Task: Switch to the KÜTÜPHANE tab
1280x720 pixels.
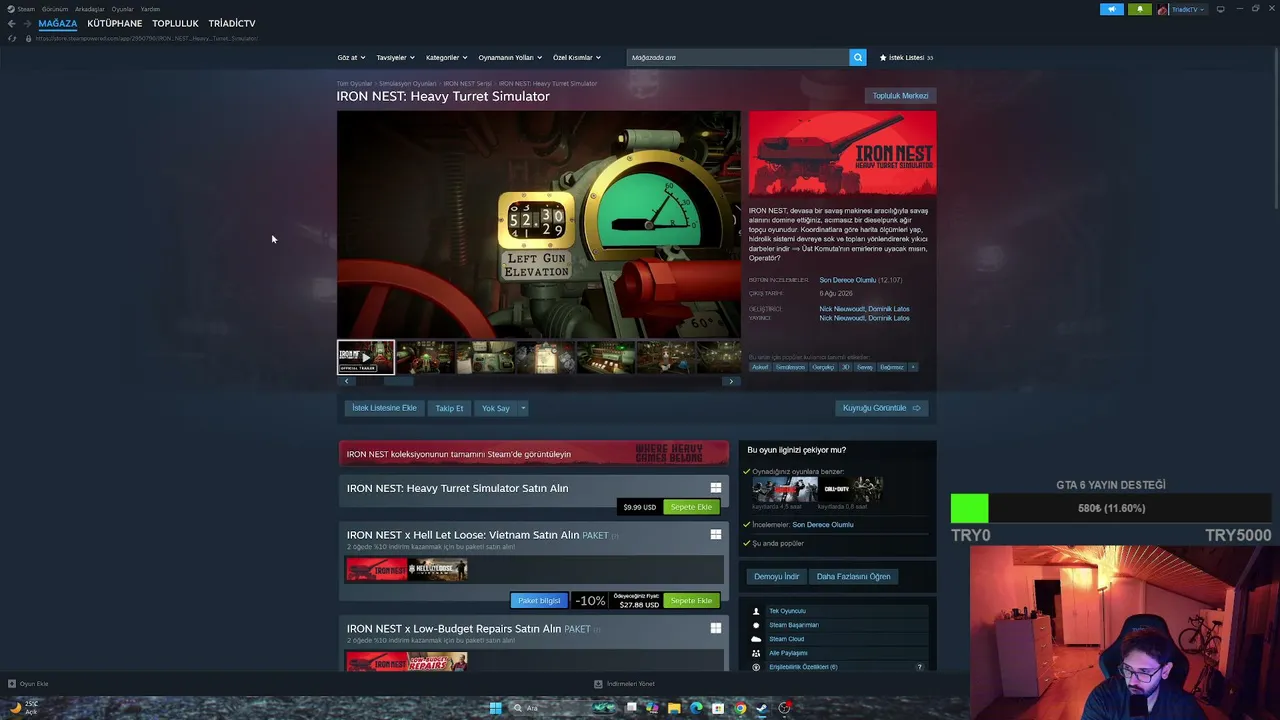Action: [115, 23]
